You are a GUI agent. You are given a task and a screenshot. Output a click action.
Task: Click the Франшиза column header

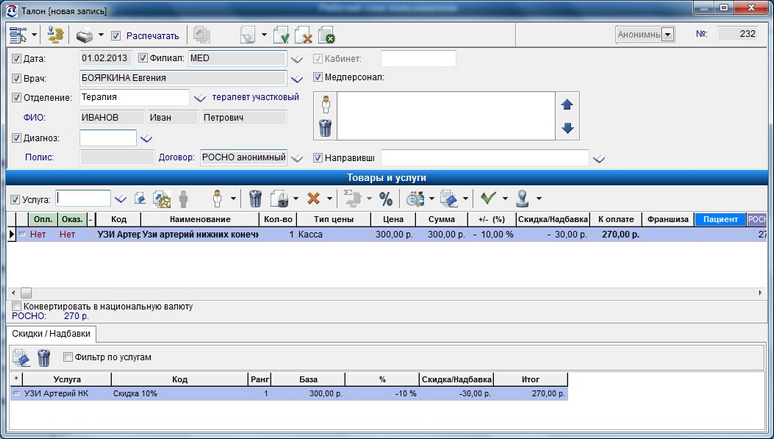point(667,219)
